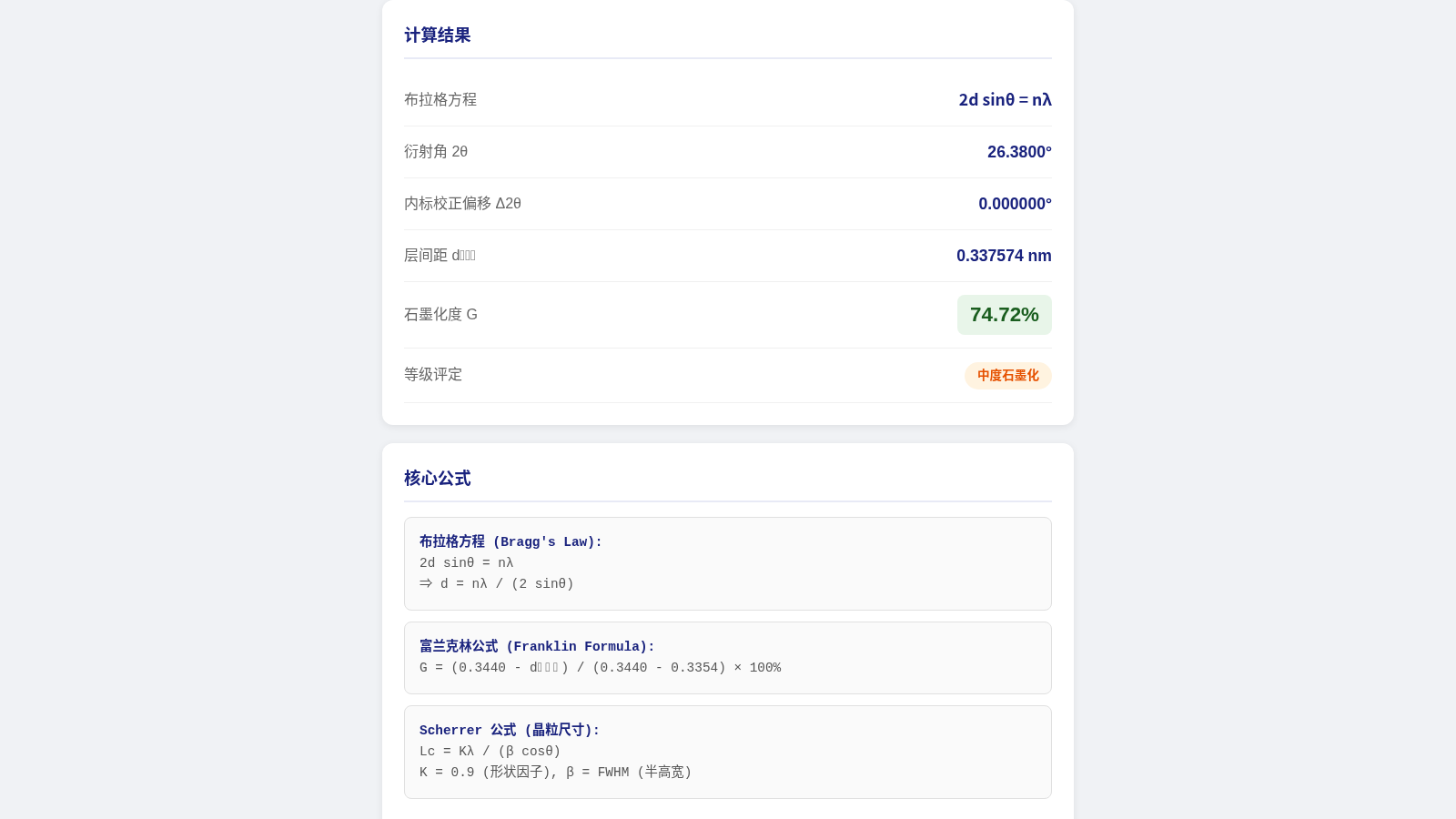Click the d = nλ / (2 sinθ) formula line
The height and width of the screenshot is (819, 1456).
pyautogui.click(x=497, y=584)
